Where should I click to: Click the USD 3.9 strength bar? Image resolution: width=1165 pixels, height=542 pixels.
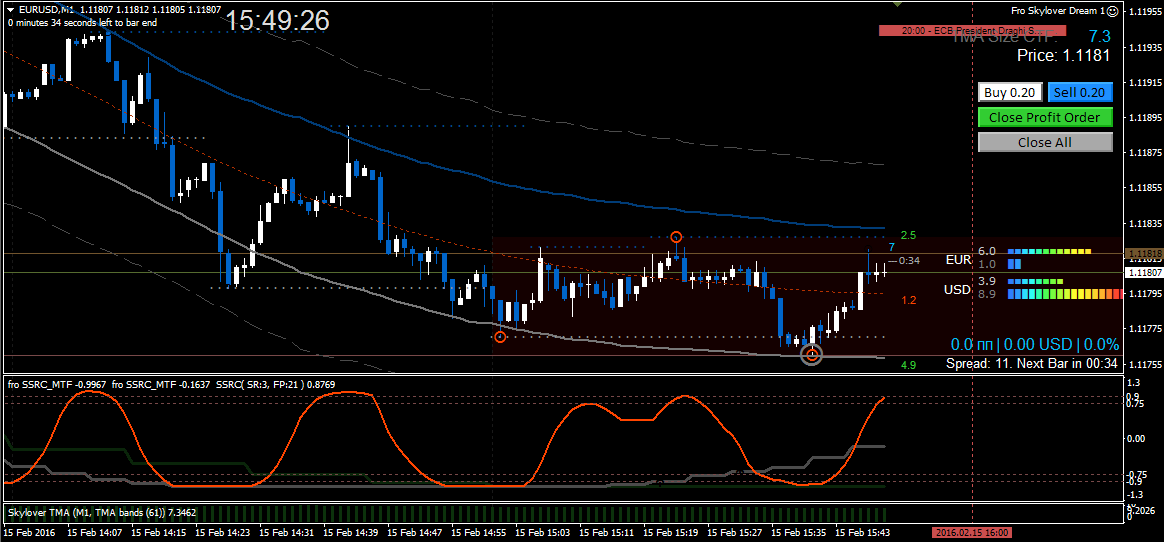pyautogui.click(x=1035, y=282)
